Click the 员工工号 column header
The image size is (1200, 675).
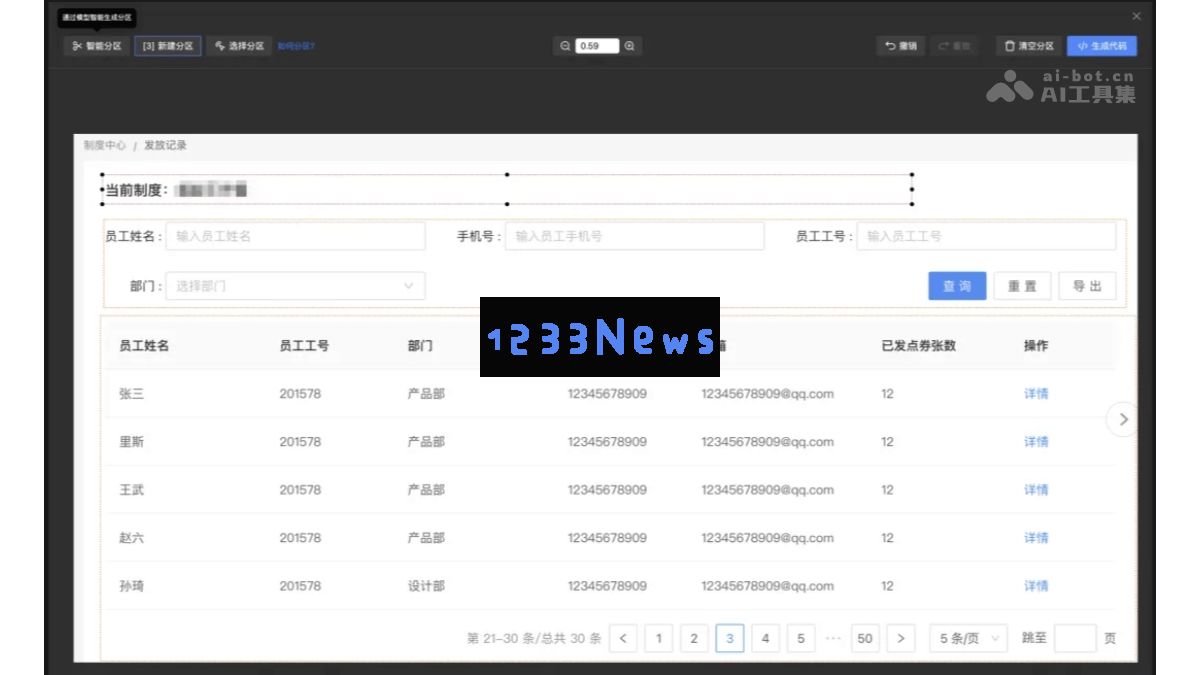[304, 346]
